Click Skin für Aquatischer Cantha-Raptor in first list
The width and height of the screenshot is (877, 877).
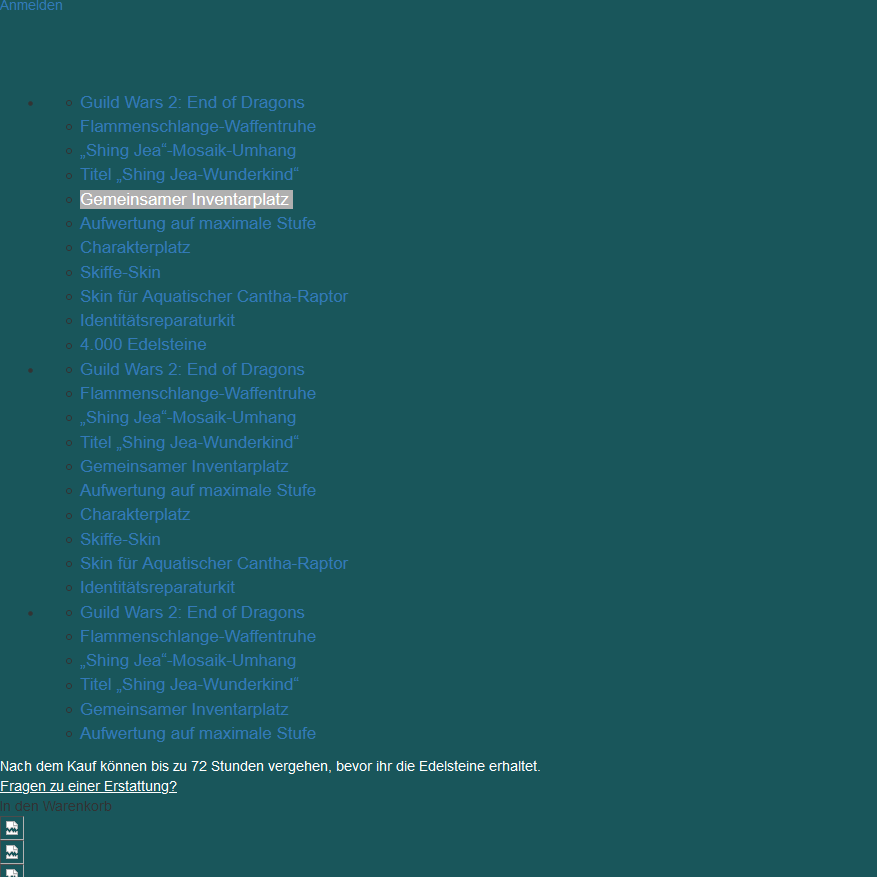[214, 296]
